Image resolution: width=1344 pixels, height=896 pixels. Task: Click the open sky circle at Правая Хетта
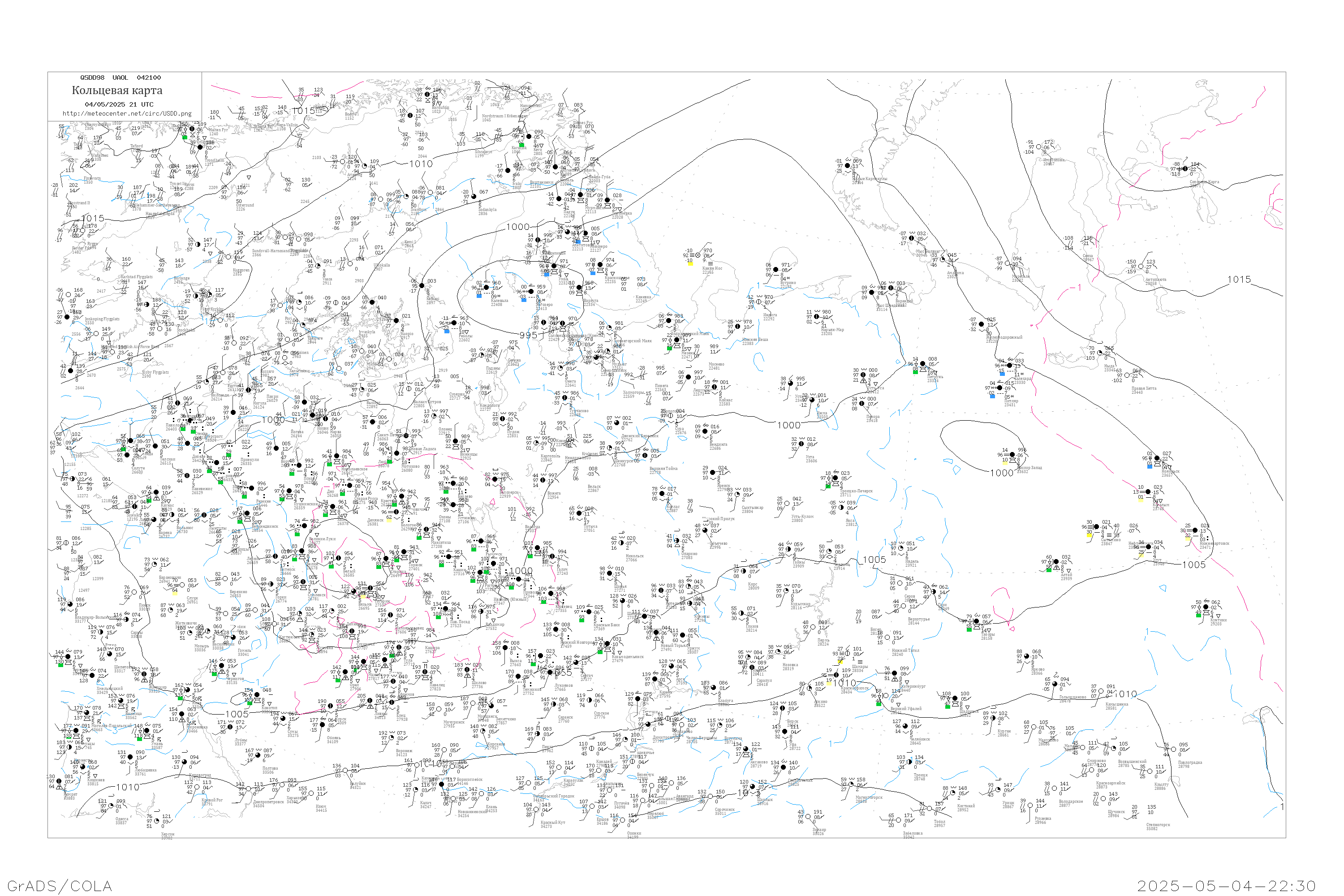(x=1128, y=375)
